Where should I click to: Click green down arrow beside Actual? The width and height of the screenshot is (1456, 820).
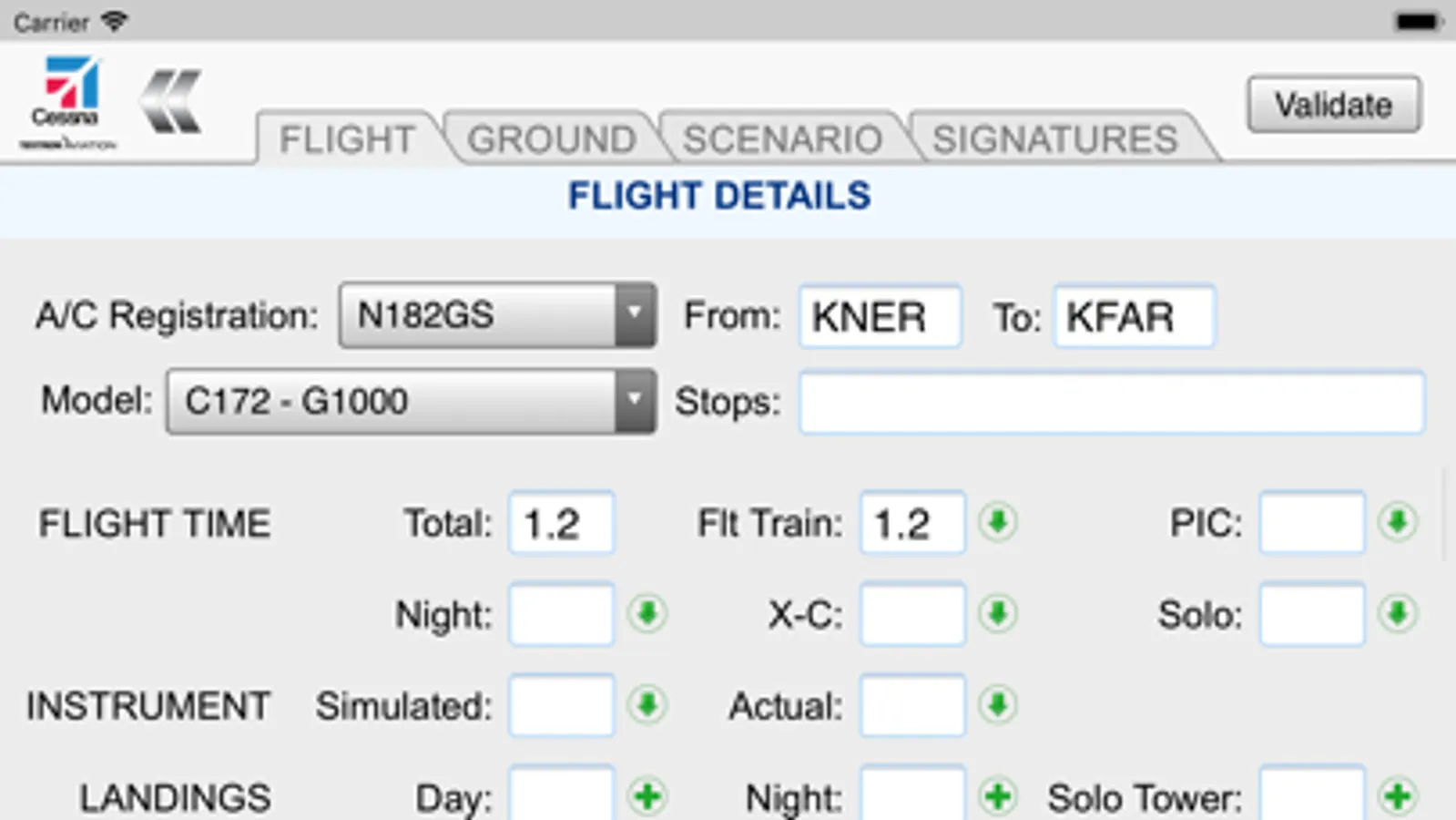coord(998,705)
